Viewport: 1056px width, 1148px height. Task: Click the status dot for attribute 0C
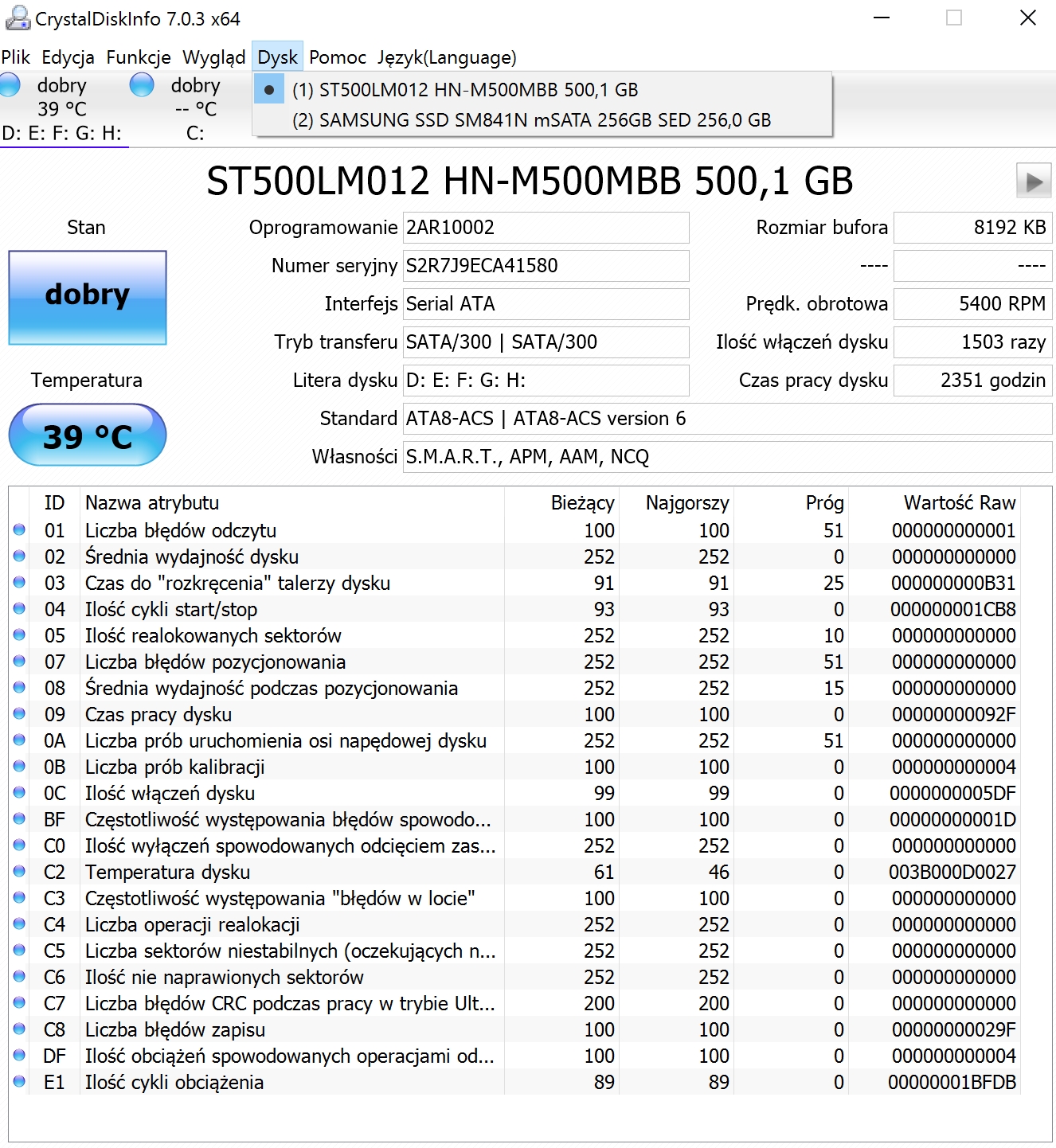[x=19, y=792]
